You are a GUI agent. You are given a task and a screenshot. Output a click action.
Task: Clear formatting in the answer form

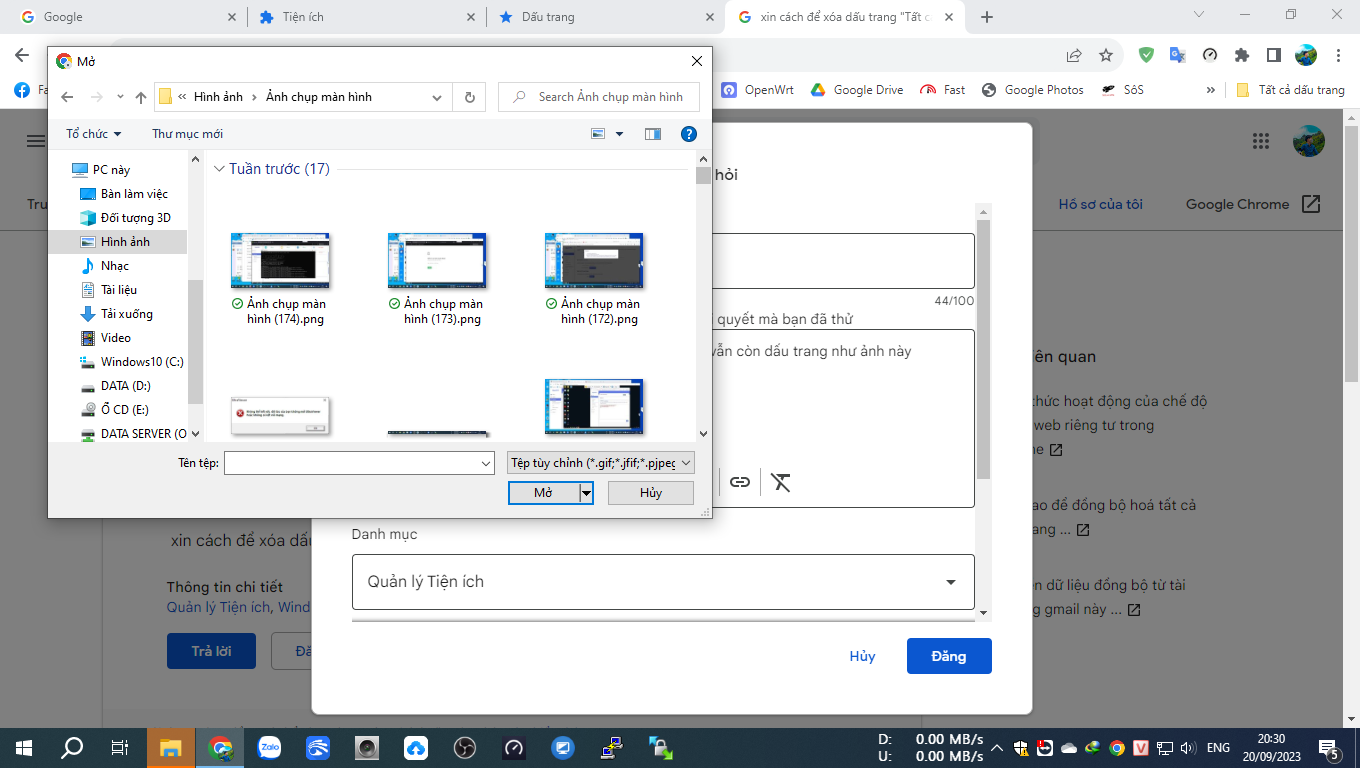point(780,482)
